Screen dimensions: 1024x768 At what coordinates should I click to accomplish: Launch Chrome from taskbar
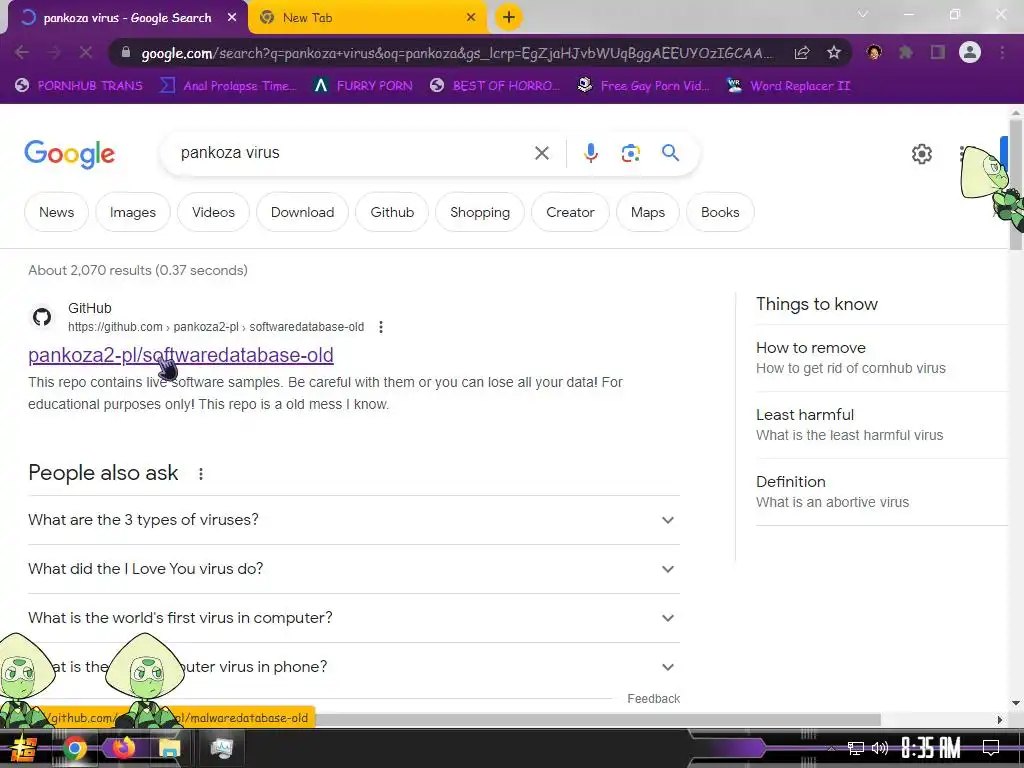pyautogui.click(x=74, y=748)
